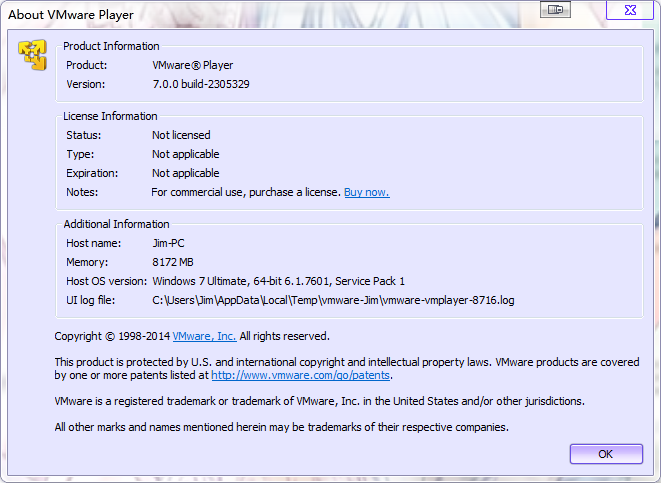Click the Host OS version value text
This screenshot has width=661, height=483.
pos(278,281)
